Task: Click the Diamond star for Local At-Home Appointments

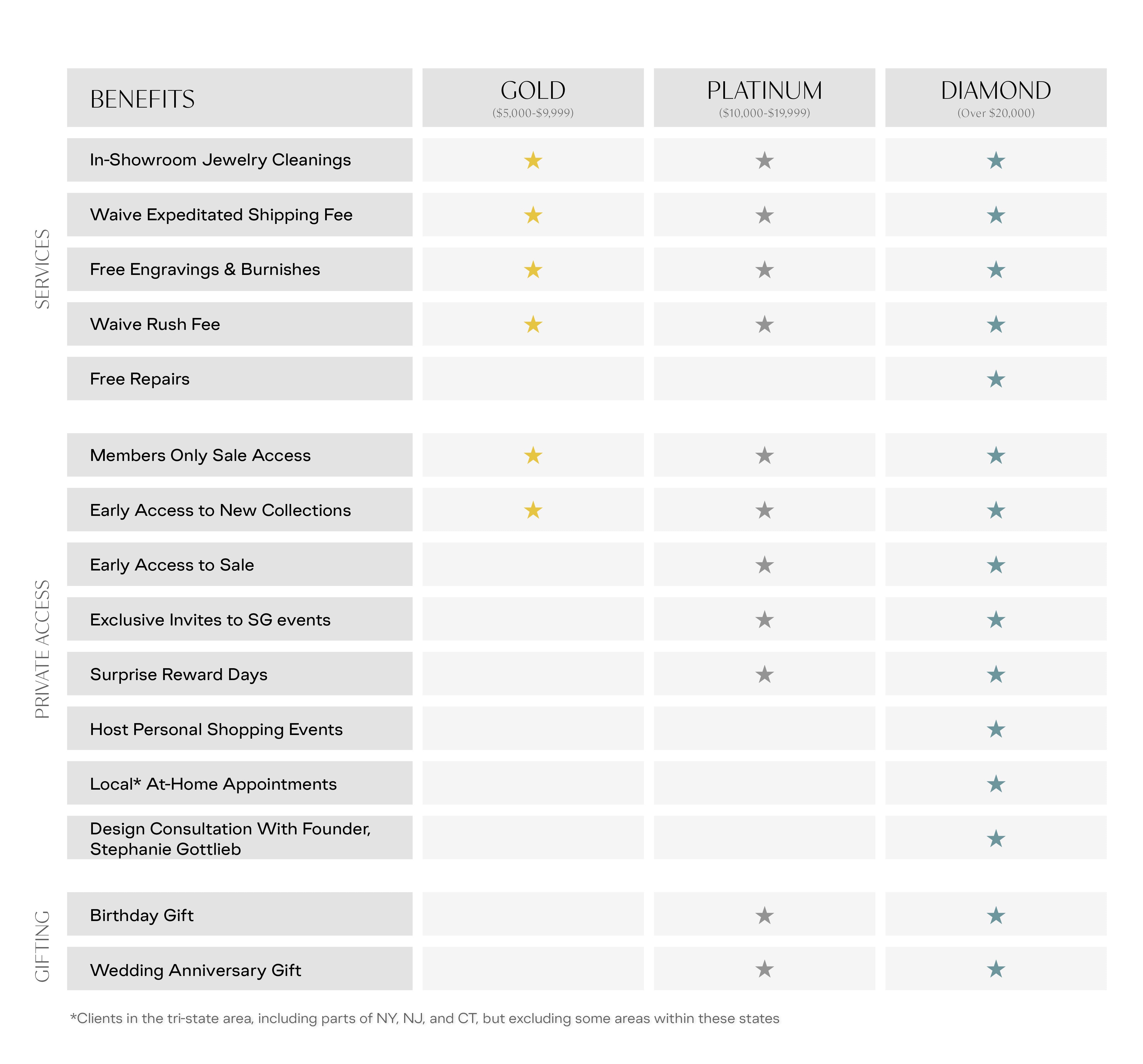Action: pyautogui.click(x=995, y=784)
